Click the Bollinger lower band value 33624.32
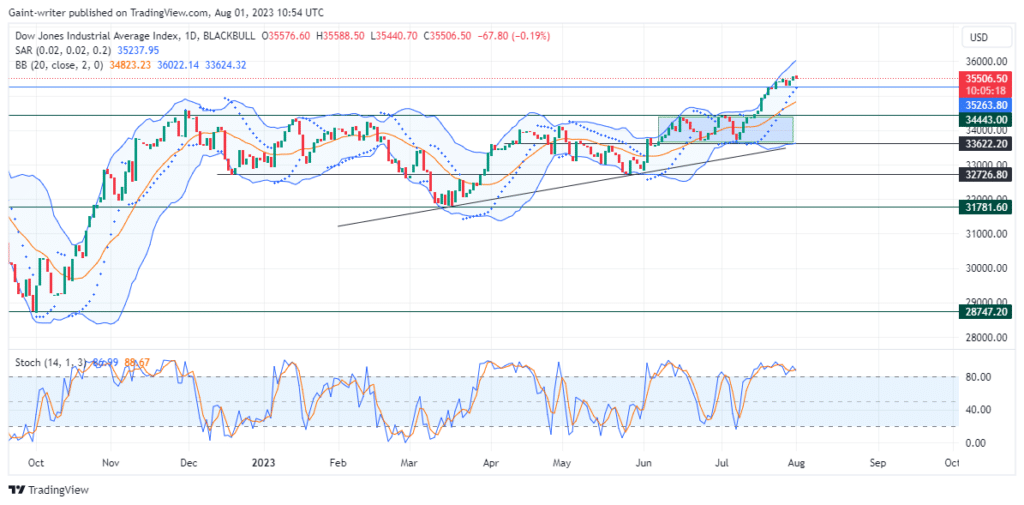The height and width of the screenshot is (505, 1024). click(225, 65)
